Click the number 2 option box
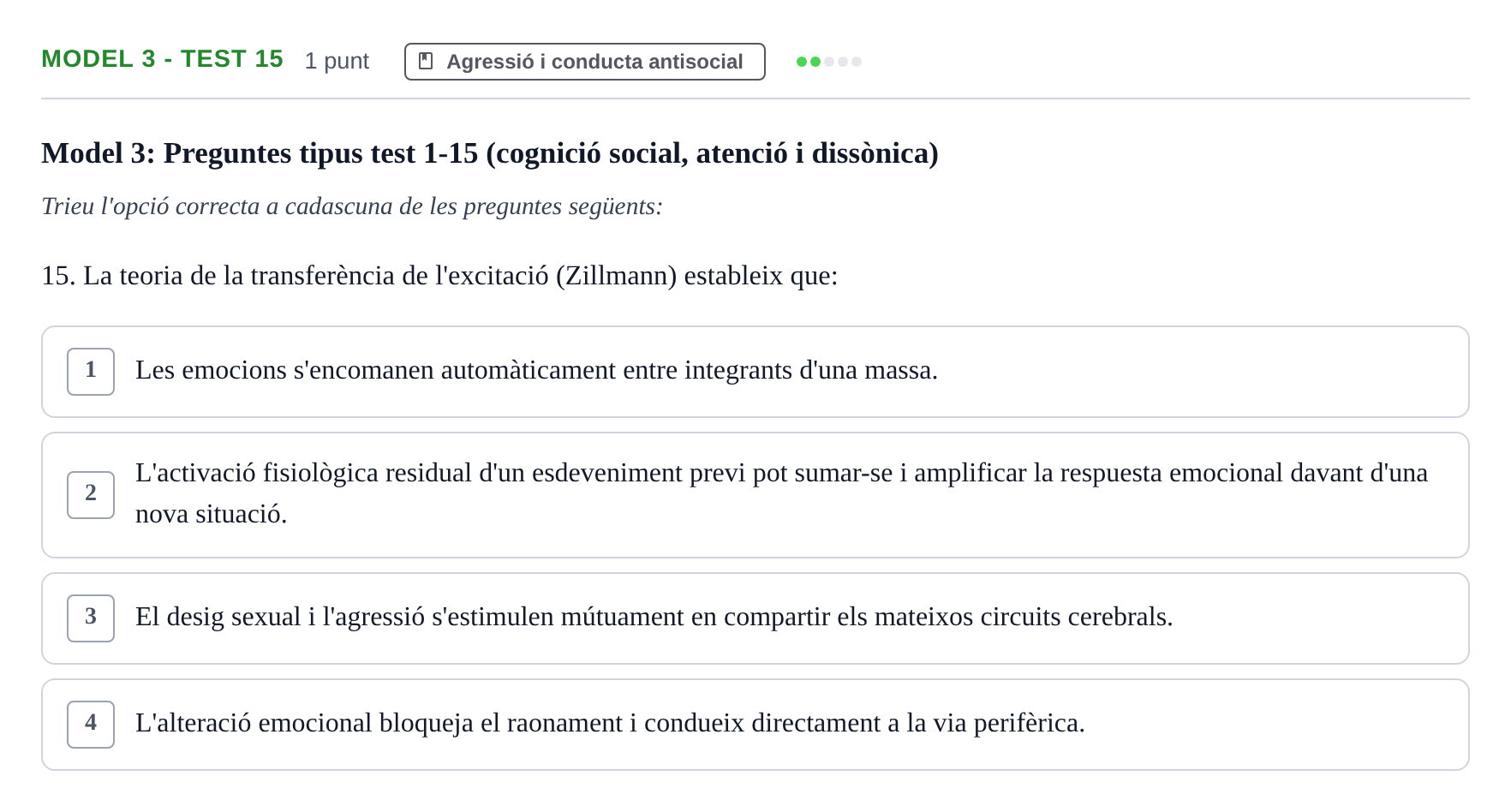 pos(91,495)
